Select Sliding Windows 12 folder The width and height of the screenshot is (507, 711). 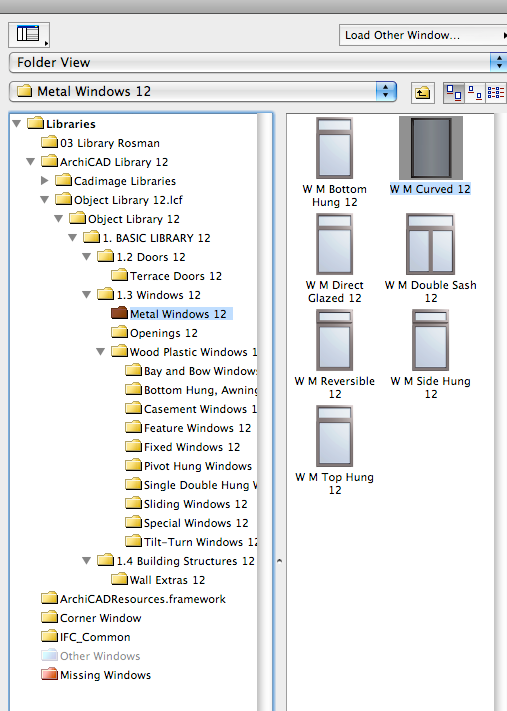coord(186,504)
